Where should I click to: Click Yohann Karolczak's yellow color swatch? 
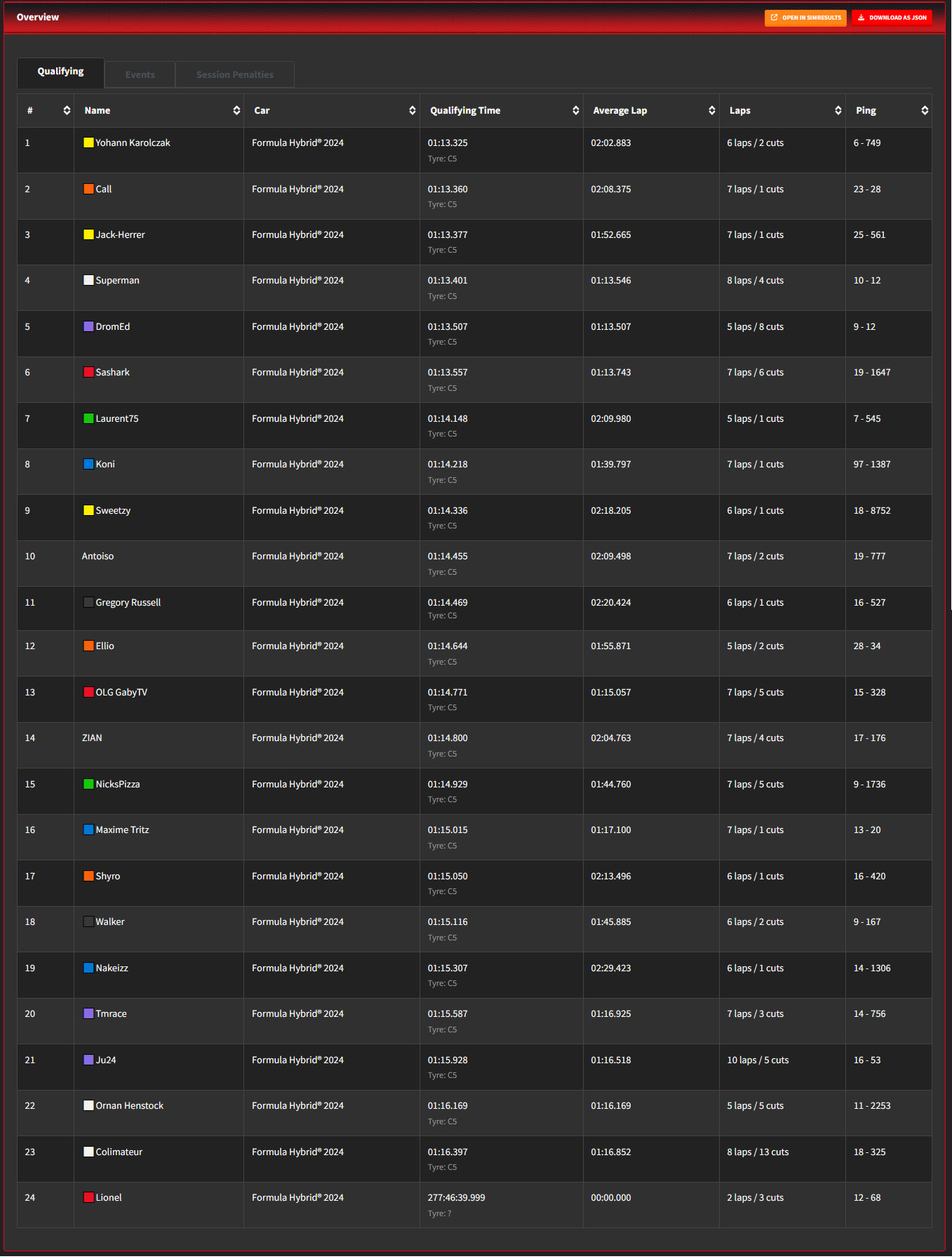point(88,142)
